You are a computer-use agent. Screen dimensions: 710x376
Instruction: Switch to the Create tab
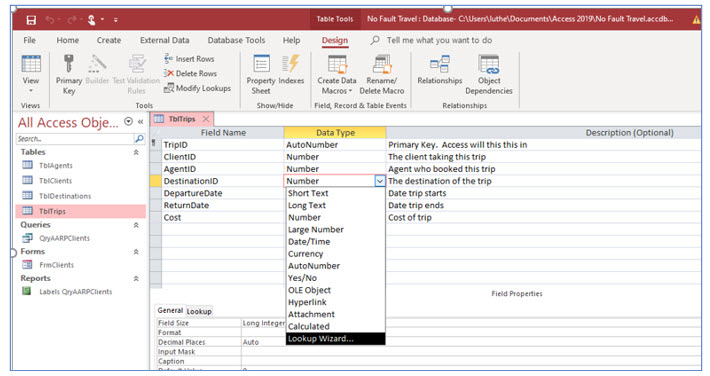tap(109, 40)
